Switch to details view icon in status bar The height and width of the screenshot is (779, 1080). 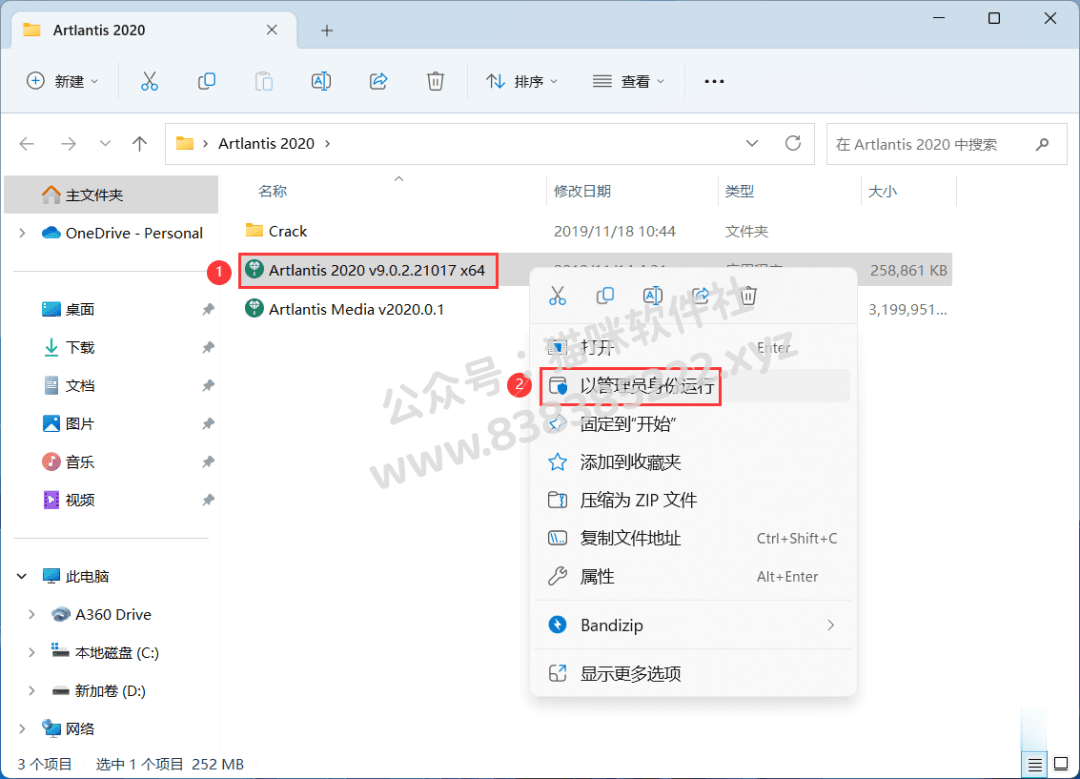coord(1035,765)
